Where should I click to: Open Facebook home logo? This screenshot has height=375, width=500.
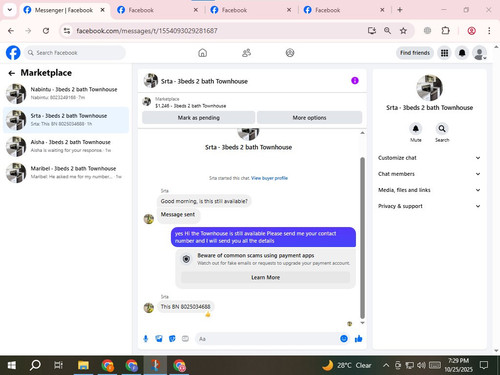tap(13, 53)
